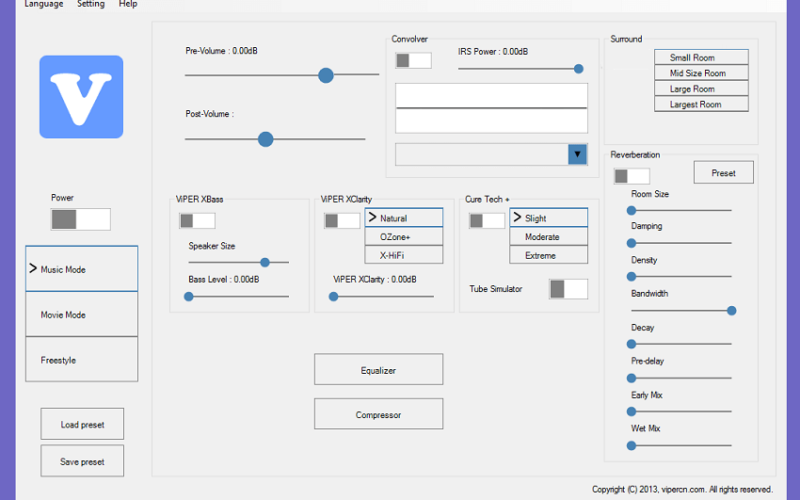Image resolution: width=800 pixels, height=500 pixels.
Task: Click the Decay slider handle
Action: (632, 344)
